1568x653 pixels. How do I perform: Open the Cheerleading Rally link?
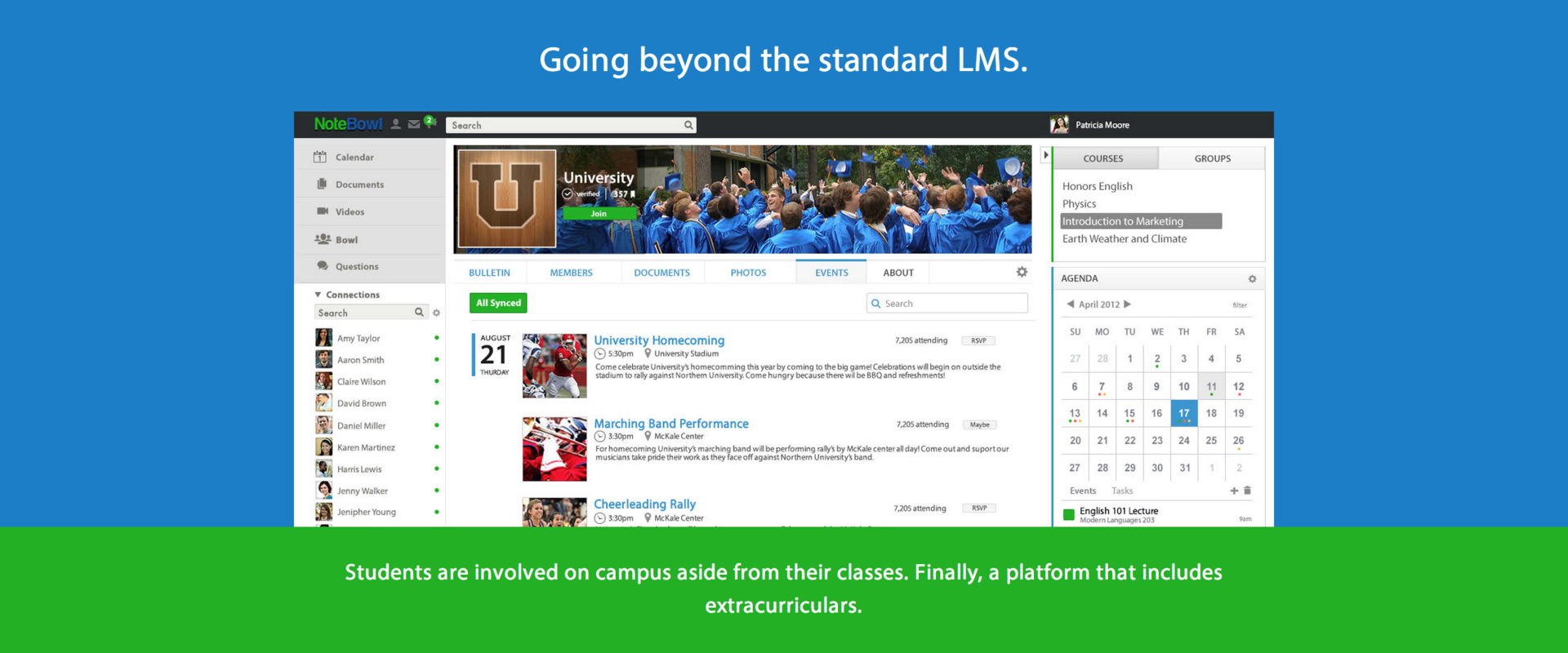coord(644,504)
